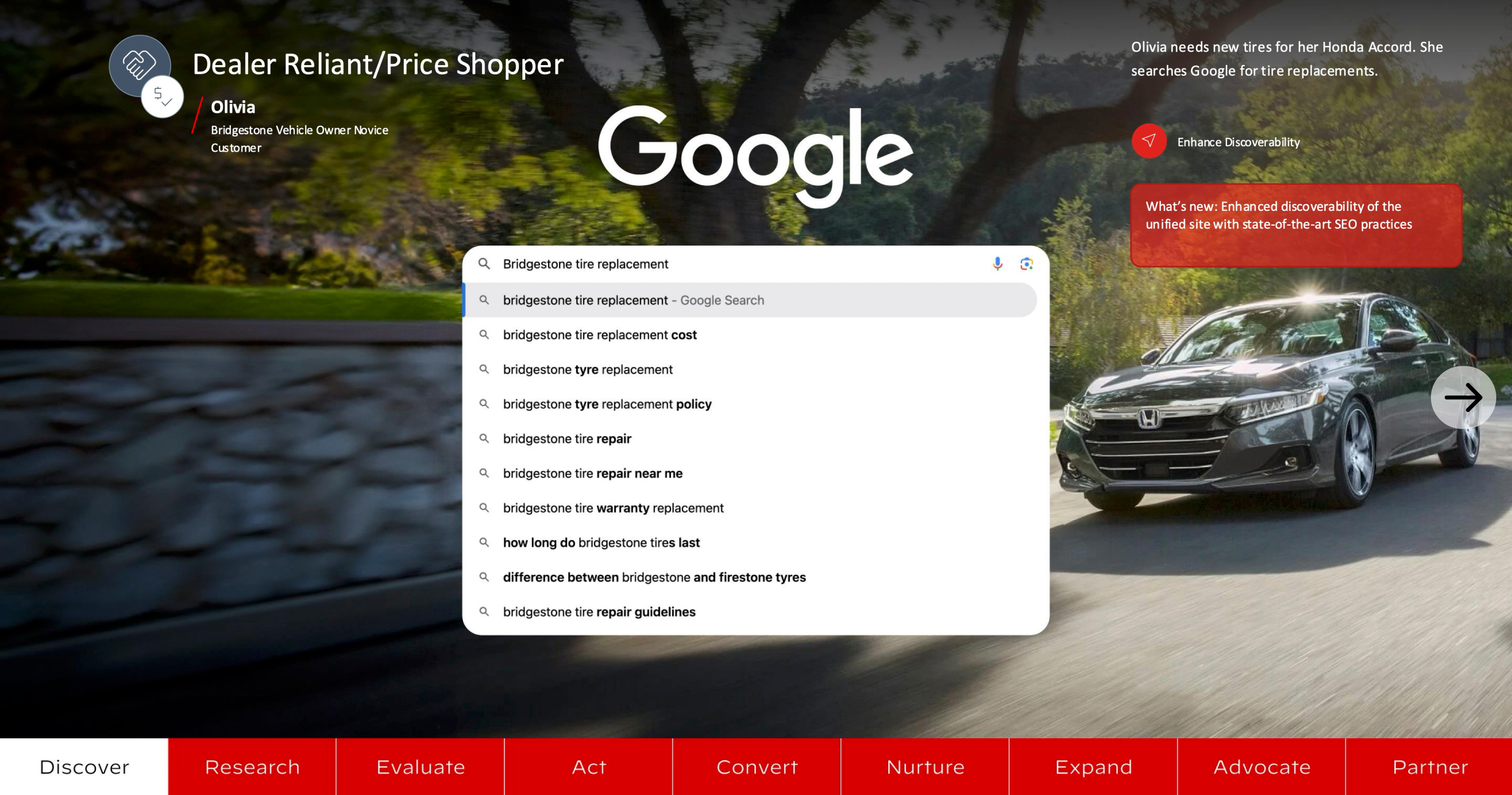Switch to the Research tab

pos(253,766)
